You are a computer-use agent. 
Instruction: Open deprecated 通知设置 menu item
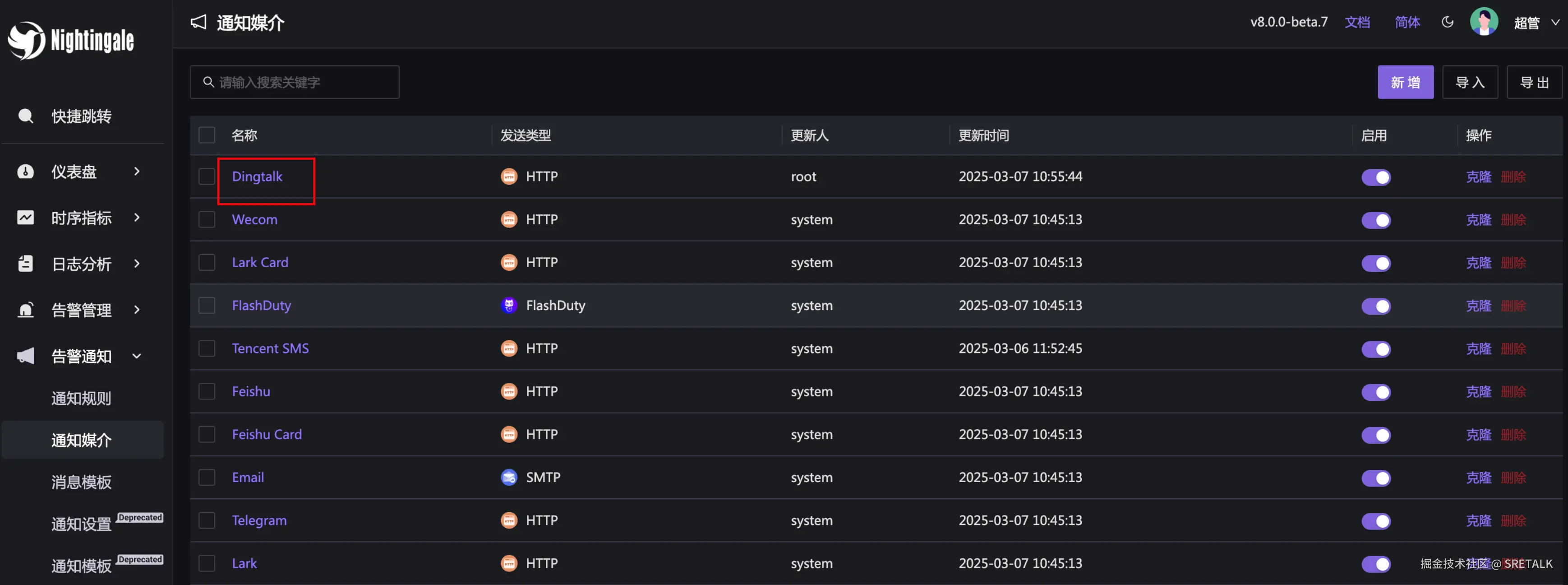(x=82, y=524)
